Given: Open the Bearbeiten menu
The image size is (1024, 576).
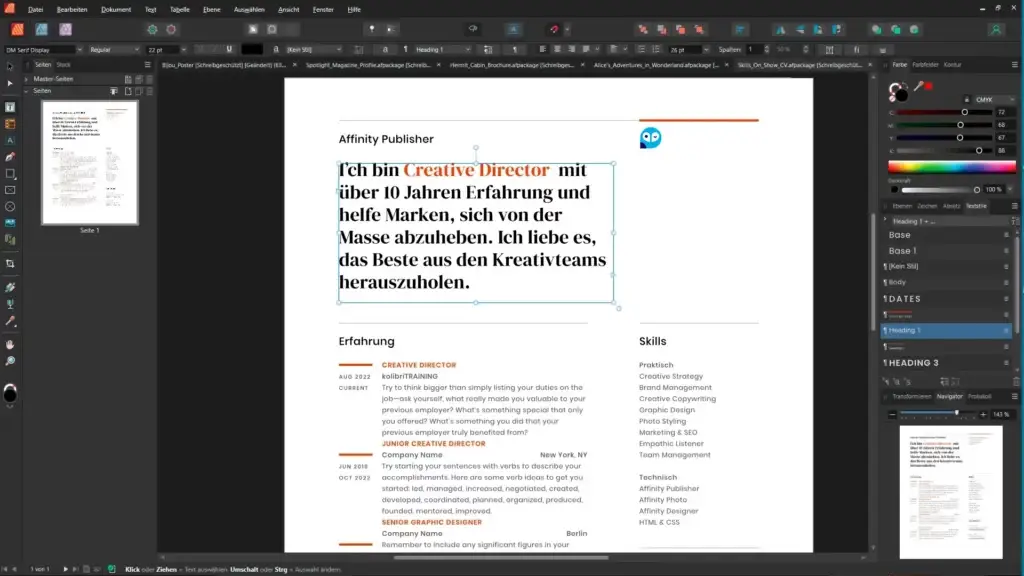Looking at the screenshot, I should [x=72, y=9].
